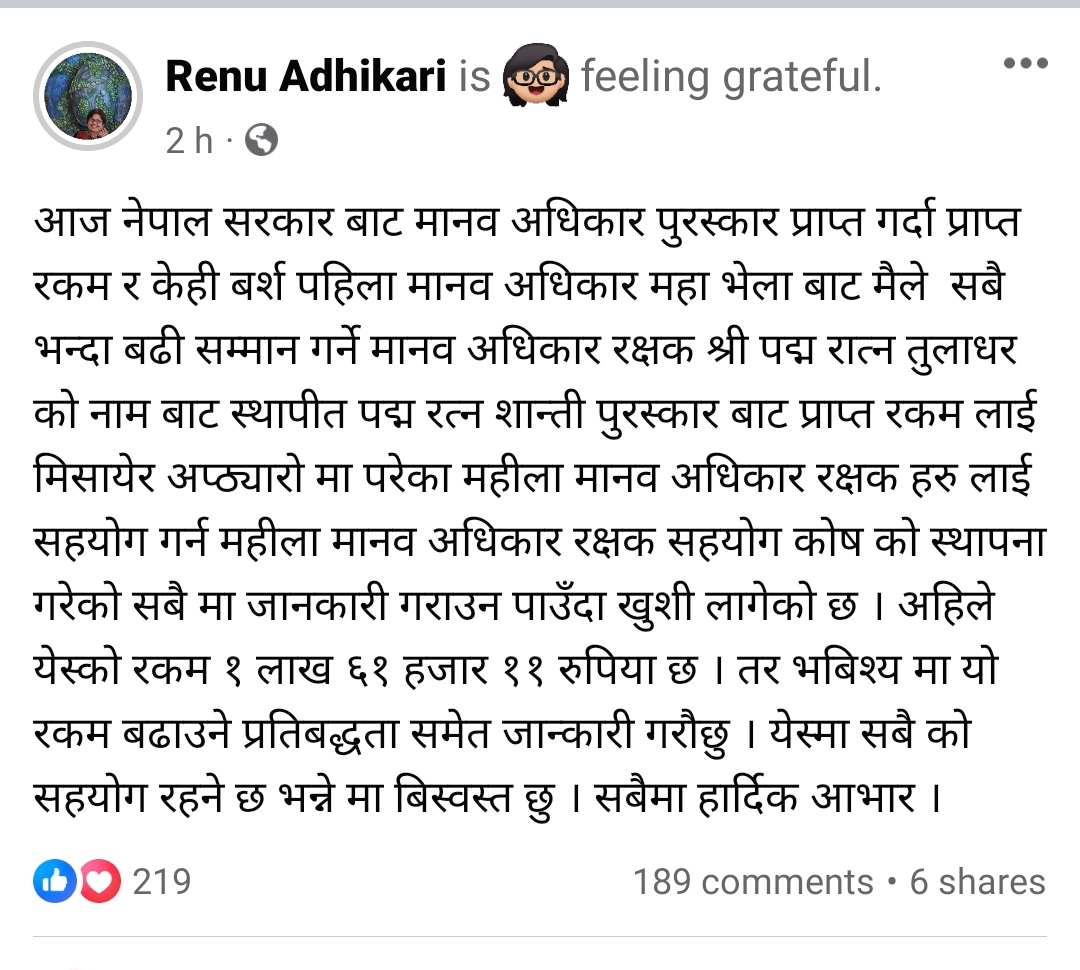Screen dimensions: 1080x970
Task: Open the '2 h' post timestamp
Action: coord(189,141)
